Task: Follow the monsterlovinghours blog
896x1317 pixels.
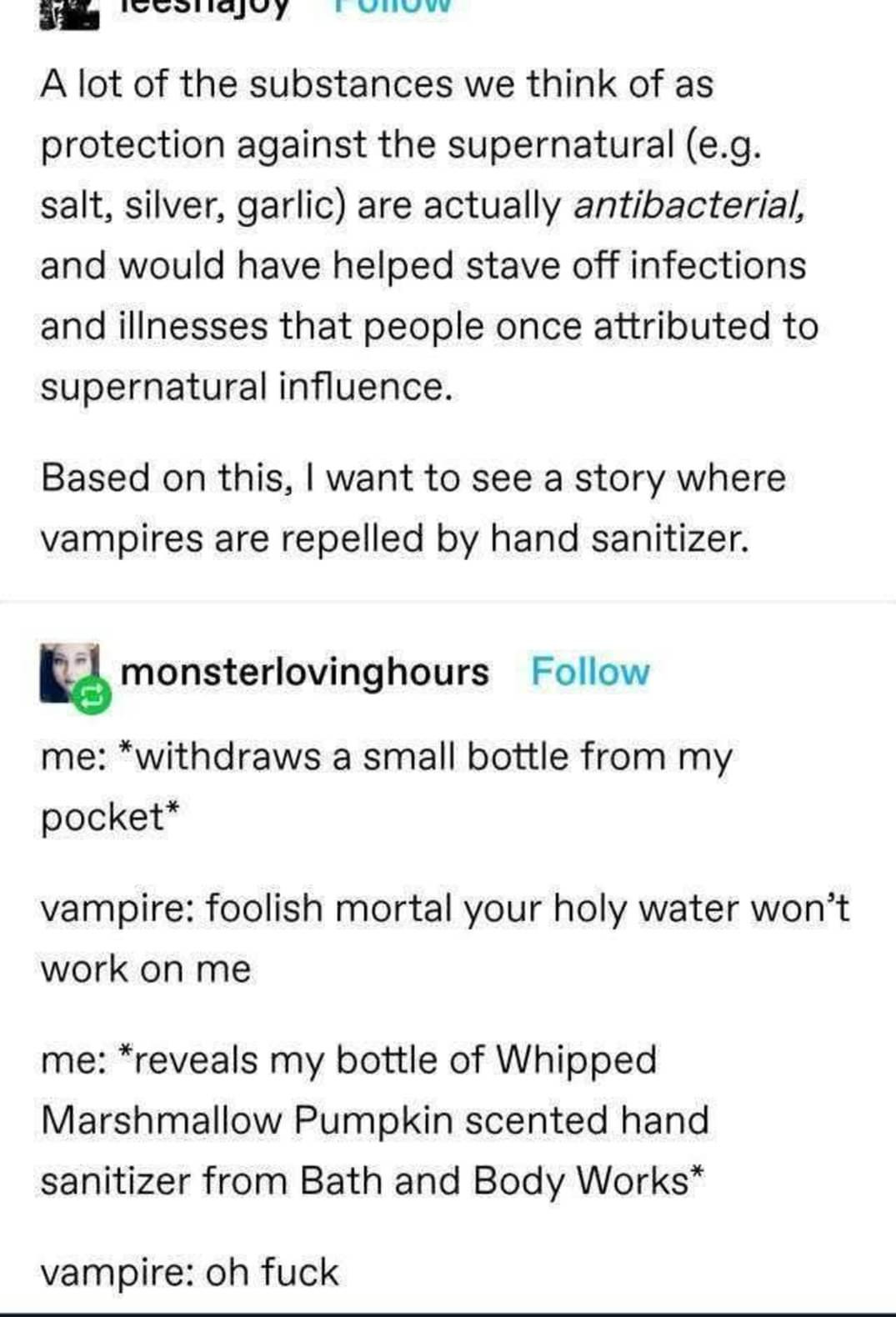Action: pyautogui.click(x=590, y=672)
